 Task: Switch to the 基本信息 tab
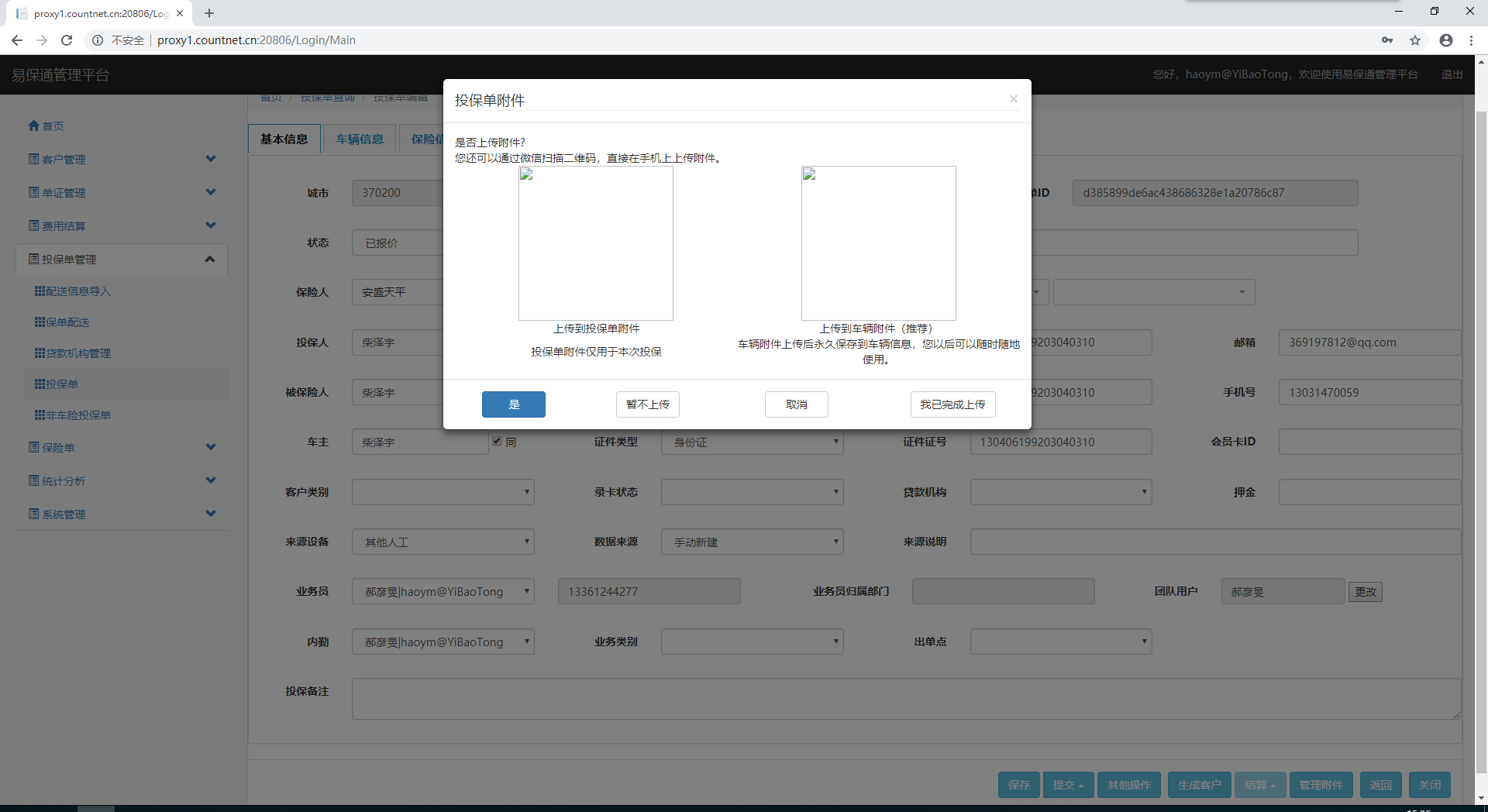pyautogui.click(x=284, y=139)
